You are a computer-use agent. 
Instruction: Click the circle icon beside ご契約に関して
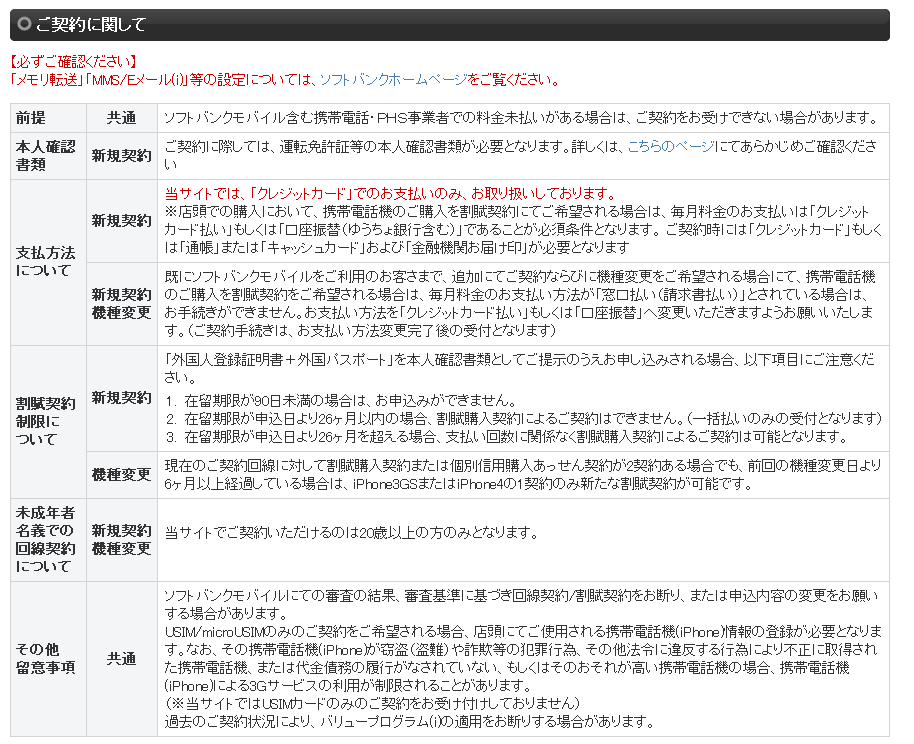(x=25, y=25)
